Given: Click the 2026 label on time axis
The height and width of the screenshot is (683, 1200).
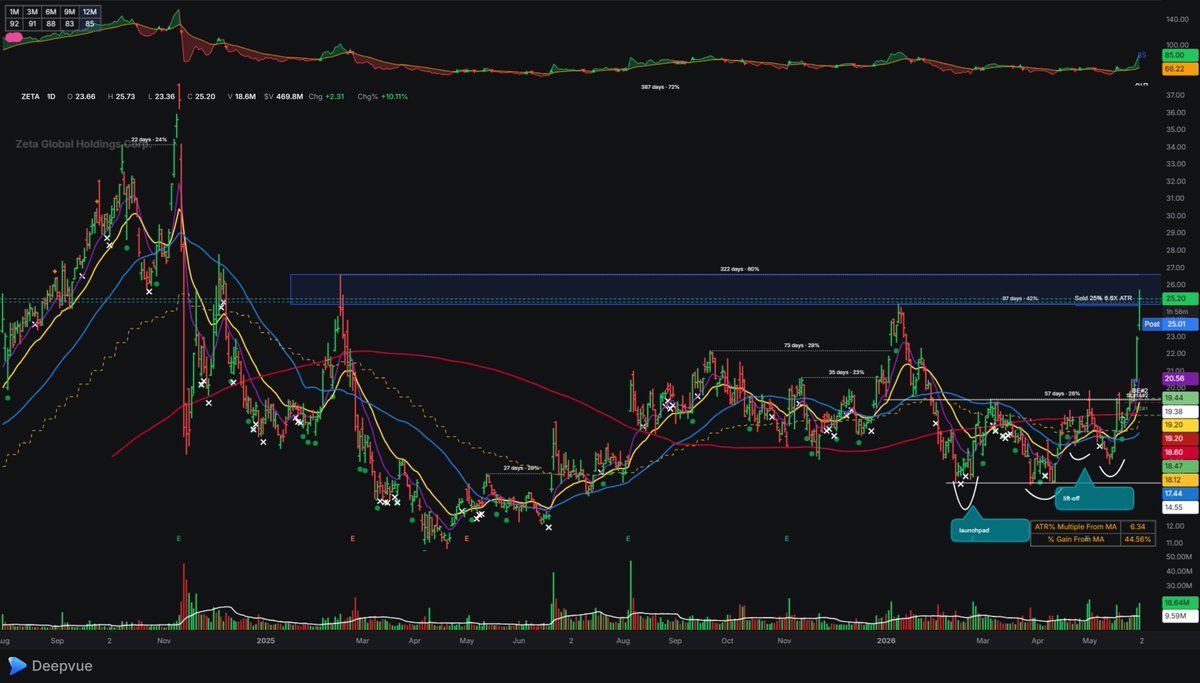Looking at the screenshot, I should (x=885, y=639).
